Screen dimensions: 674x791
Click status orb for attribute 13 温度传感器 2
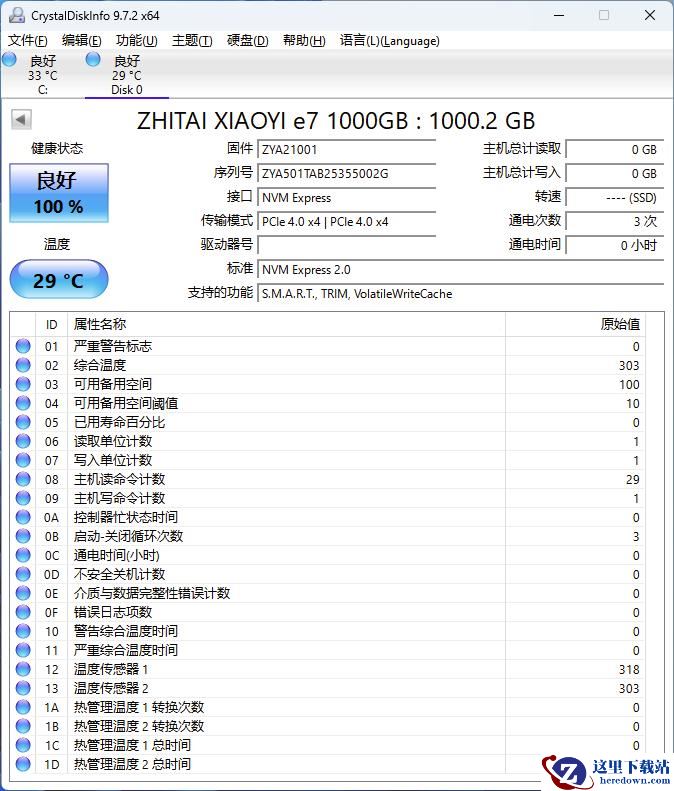click(x=23, y=688)
